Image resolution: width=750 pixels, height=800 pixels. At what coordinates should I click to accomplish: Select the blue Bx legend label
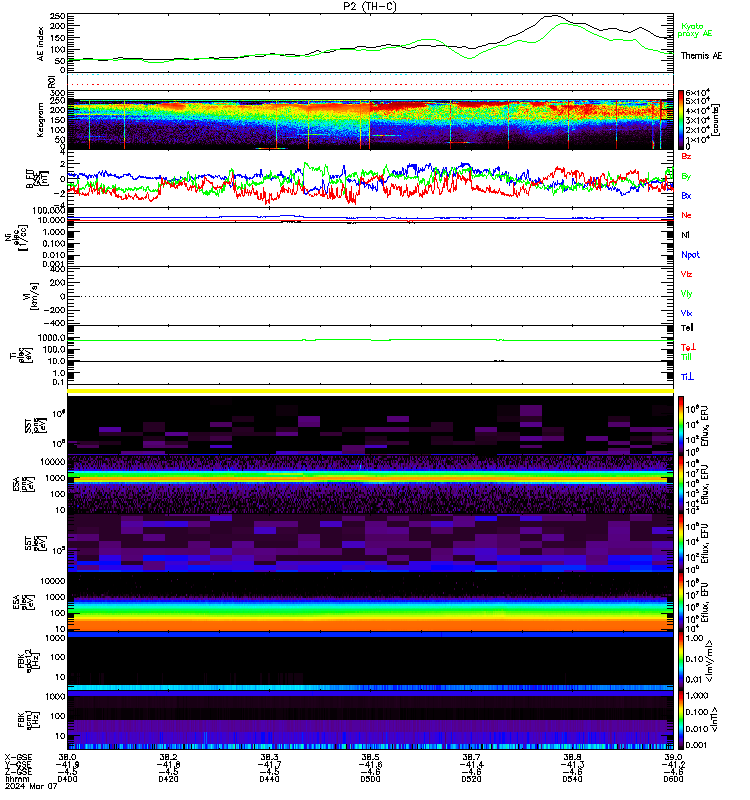(686, 195)
